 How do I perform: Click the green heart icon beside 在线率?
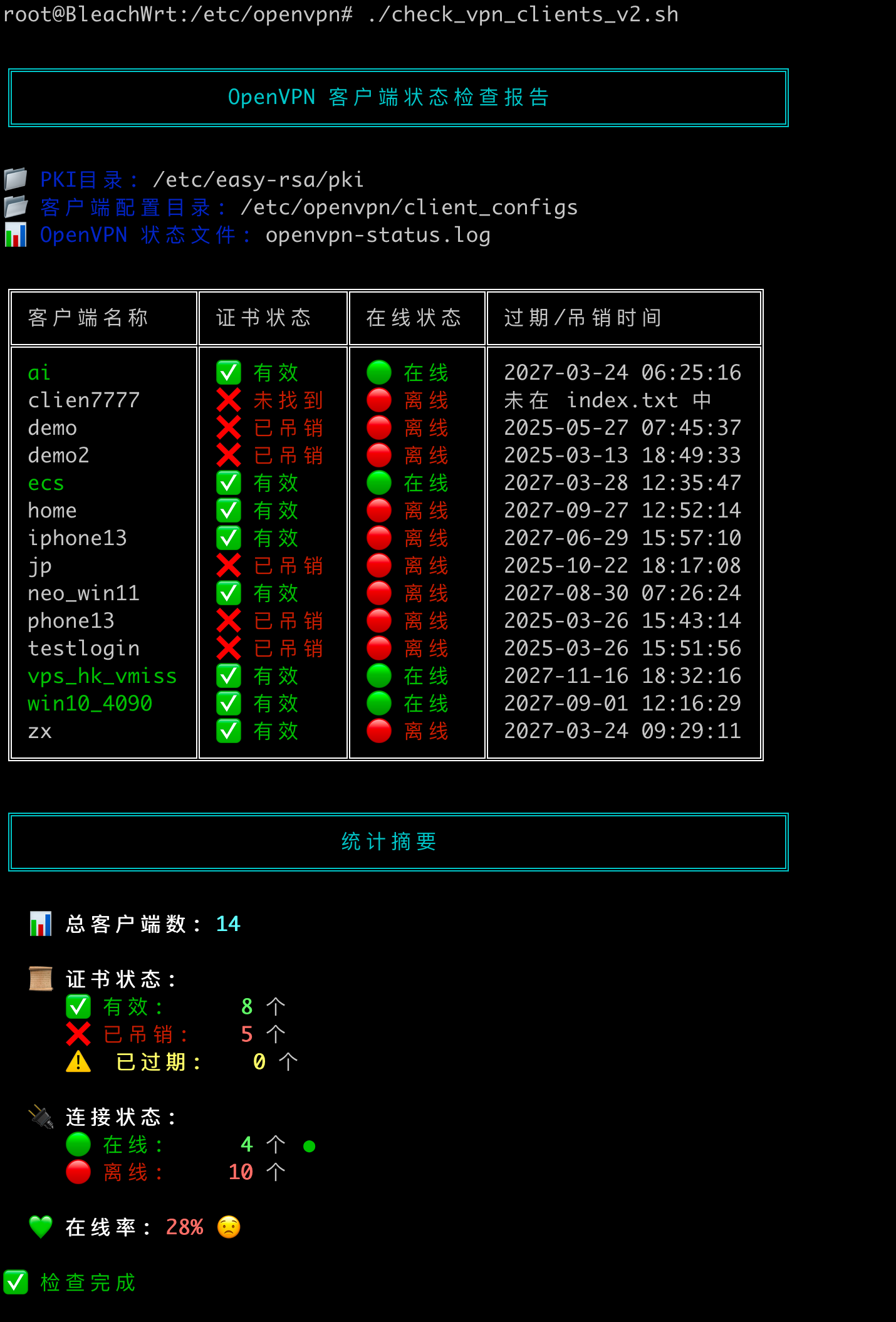click(x=41, y=1227)
